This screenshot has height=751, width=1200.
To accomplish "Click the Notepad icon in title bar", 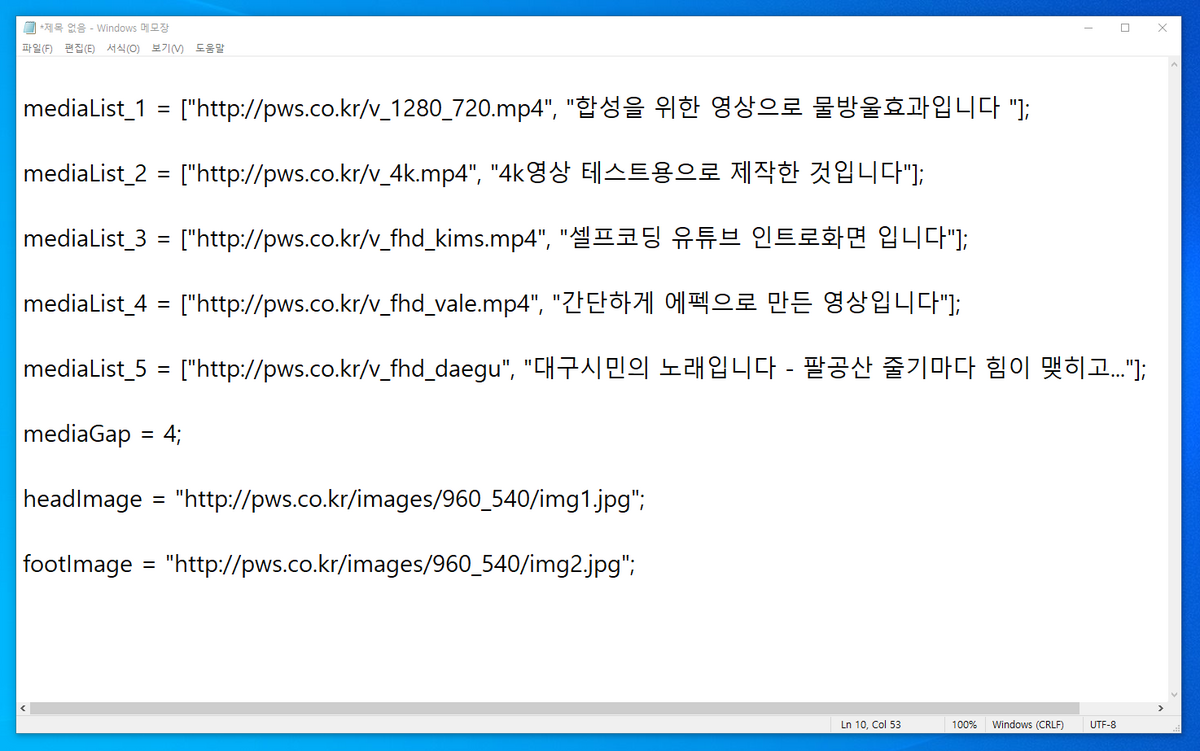I will tap(29, 28).
